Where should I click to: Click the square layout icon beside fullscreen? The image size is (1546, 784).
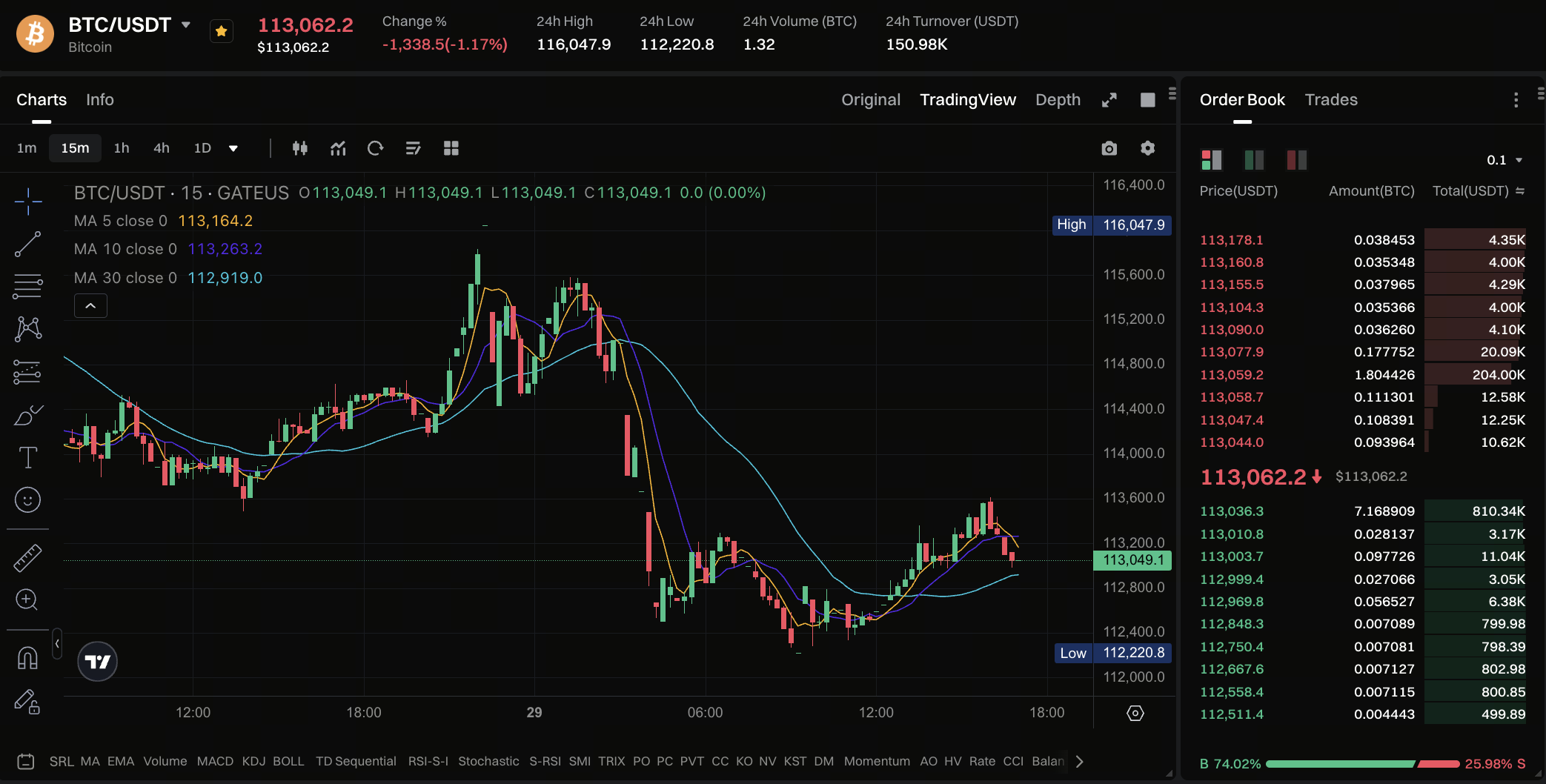point(1147,100)
